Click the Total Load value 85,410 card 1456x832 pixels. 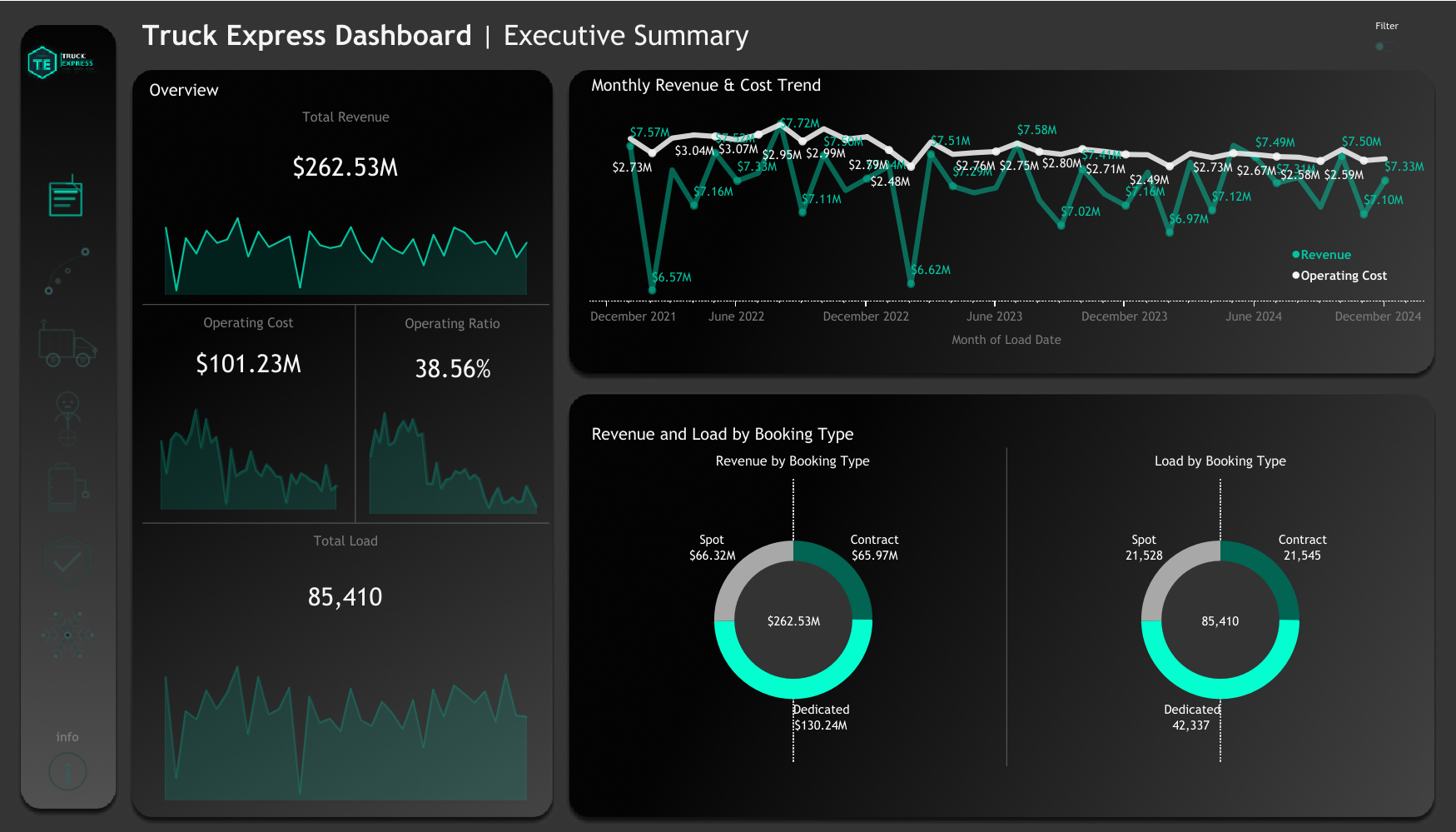click(345, 597)
